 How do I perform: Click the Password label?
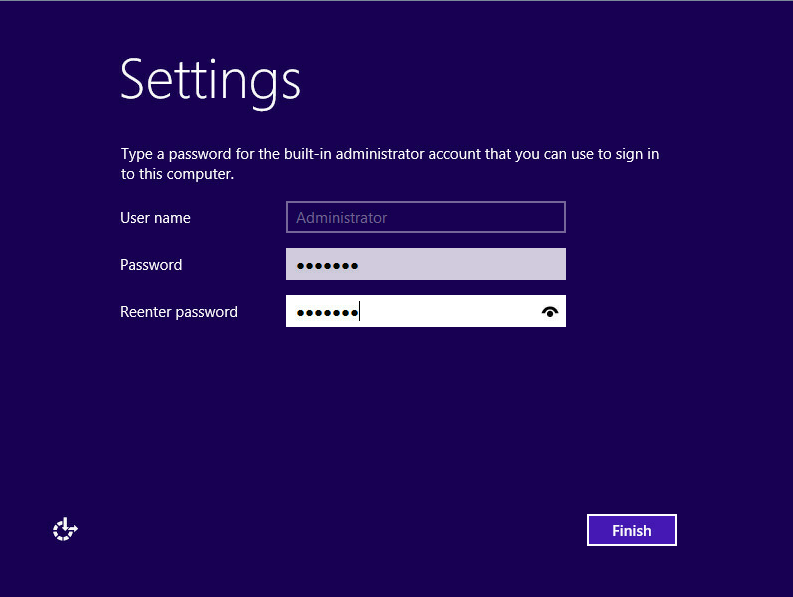(x=151, y=265)
